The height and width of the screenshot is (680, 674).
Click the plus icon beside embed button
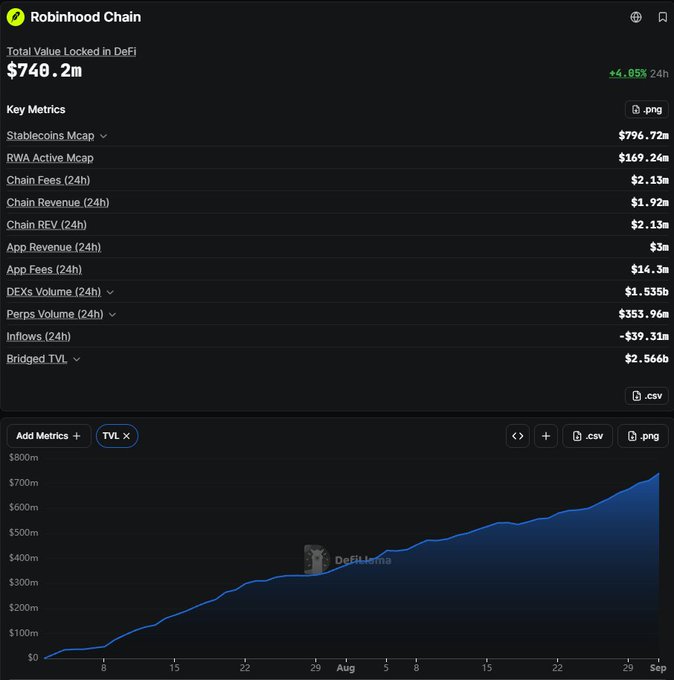[x=546, y=436]
